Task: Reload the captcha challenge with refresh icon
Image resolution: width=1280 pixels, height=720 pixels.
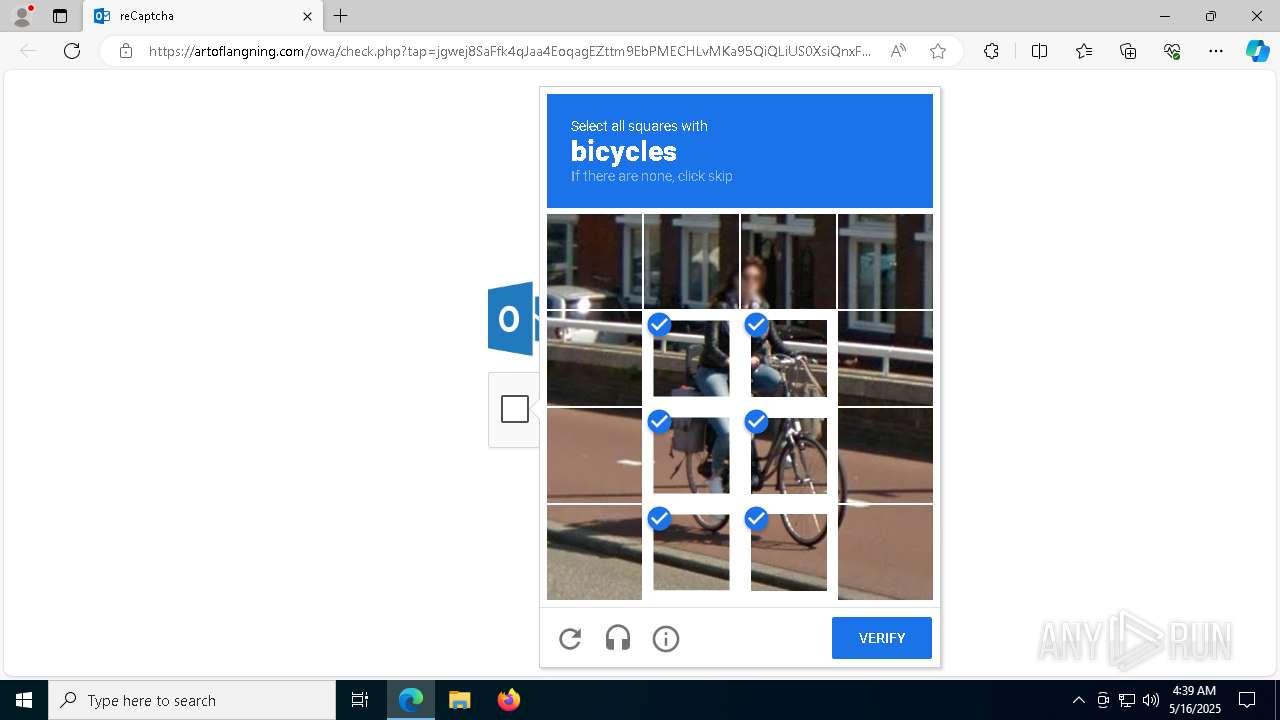Action: pyautogui.click(x=570, y=639)
